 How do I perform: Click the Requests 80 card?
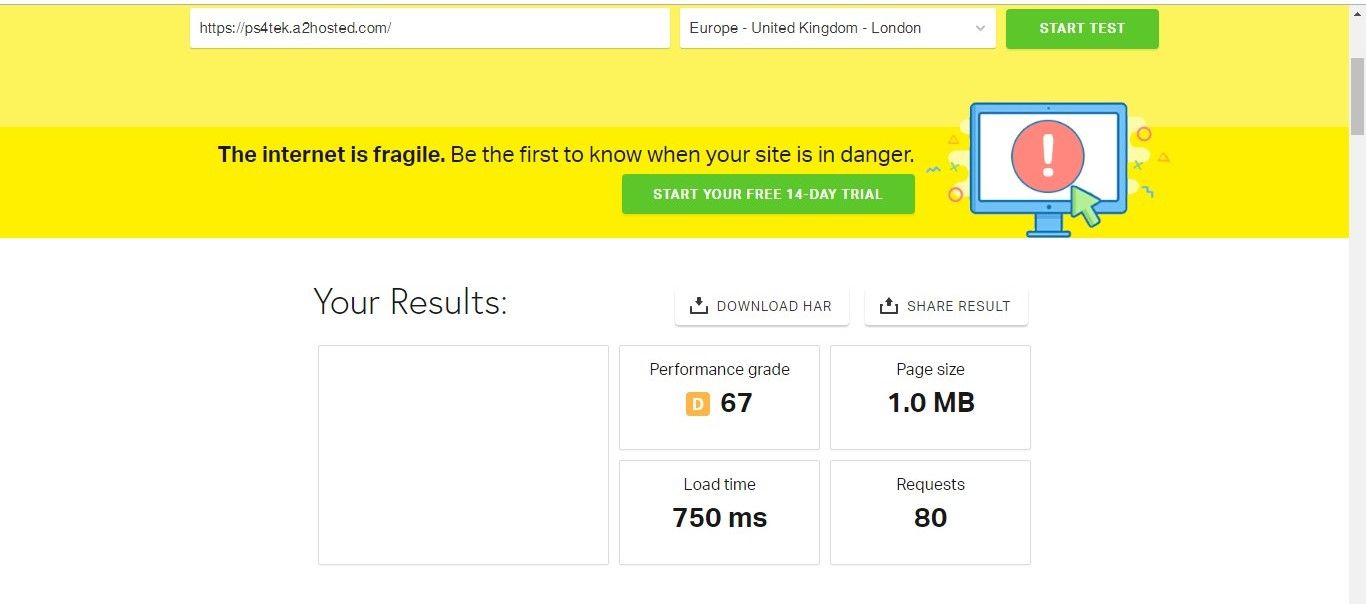930,512
